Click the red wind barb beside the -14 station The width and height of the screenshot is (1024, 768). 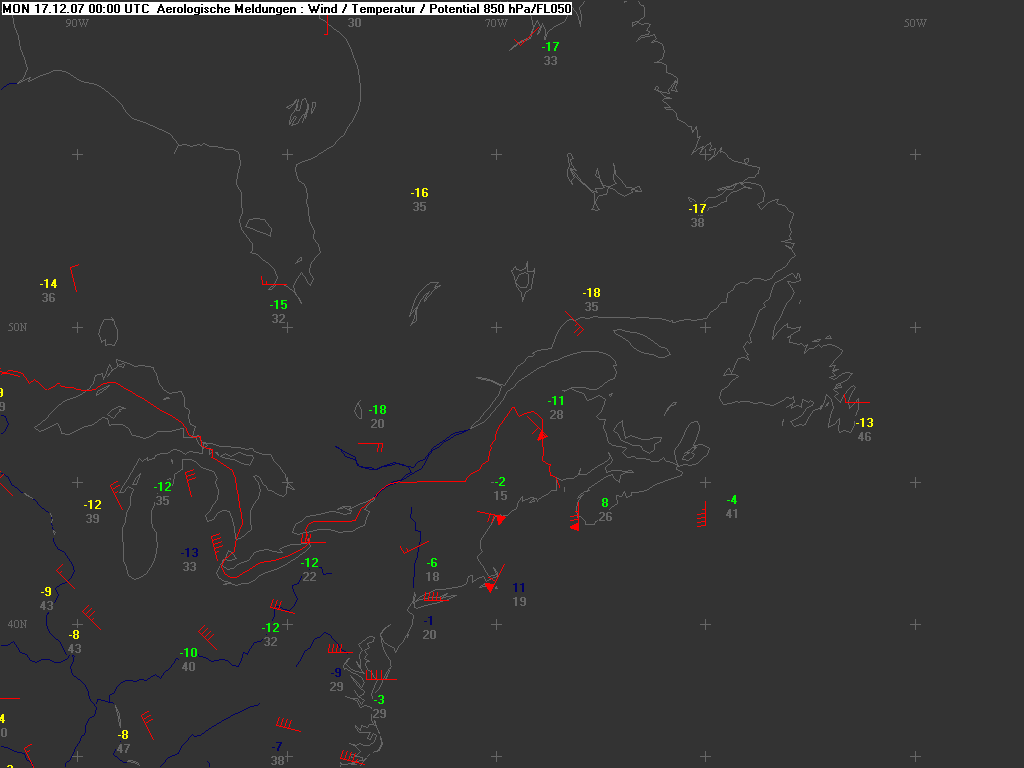point(73,275)
